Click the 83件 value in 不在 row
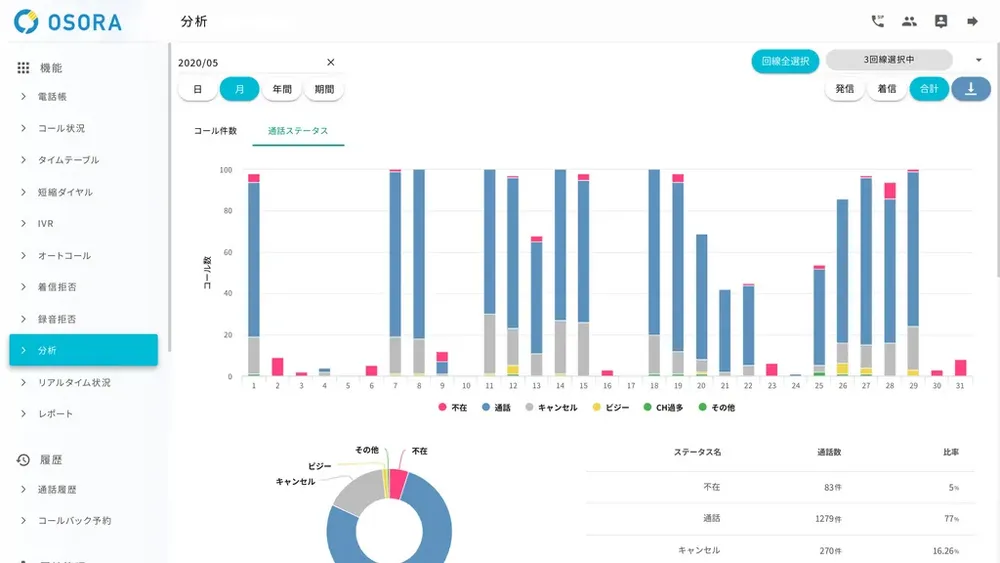The width and height of the screenshot is (1000, 563). [x=832, y=487]
